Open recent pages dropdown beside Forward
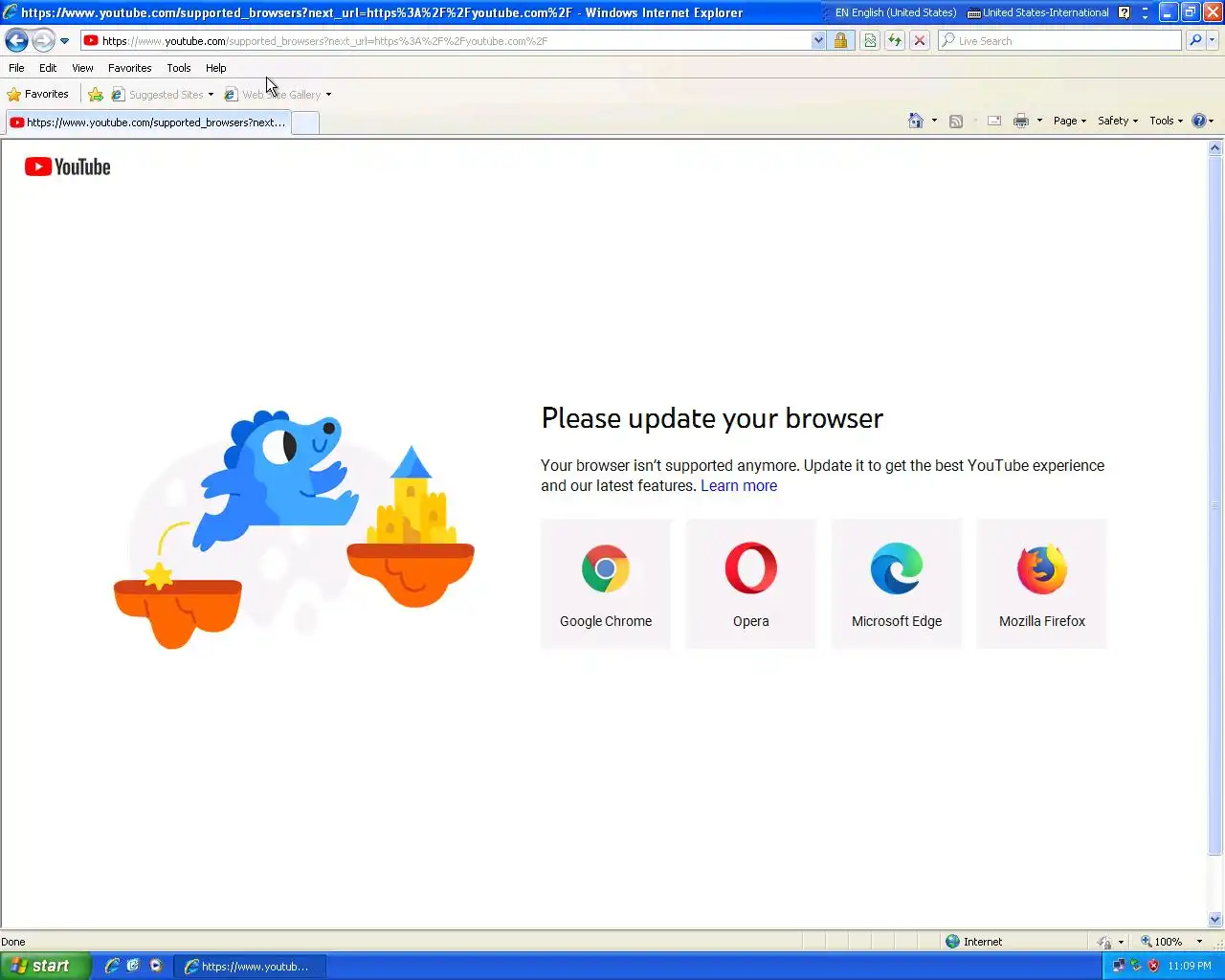1225x980 pixels. [x=64, y=41]
